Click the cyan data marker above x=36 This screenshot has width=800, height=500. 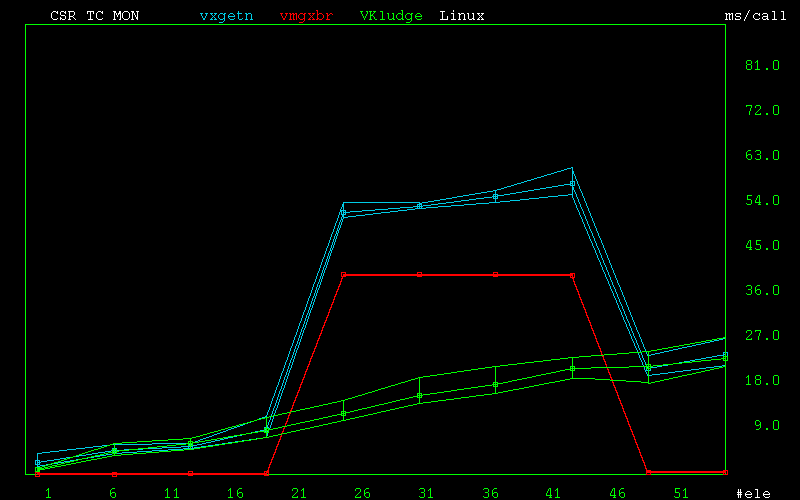pyautogui.click(x=495, y=196)
